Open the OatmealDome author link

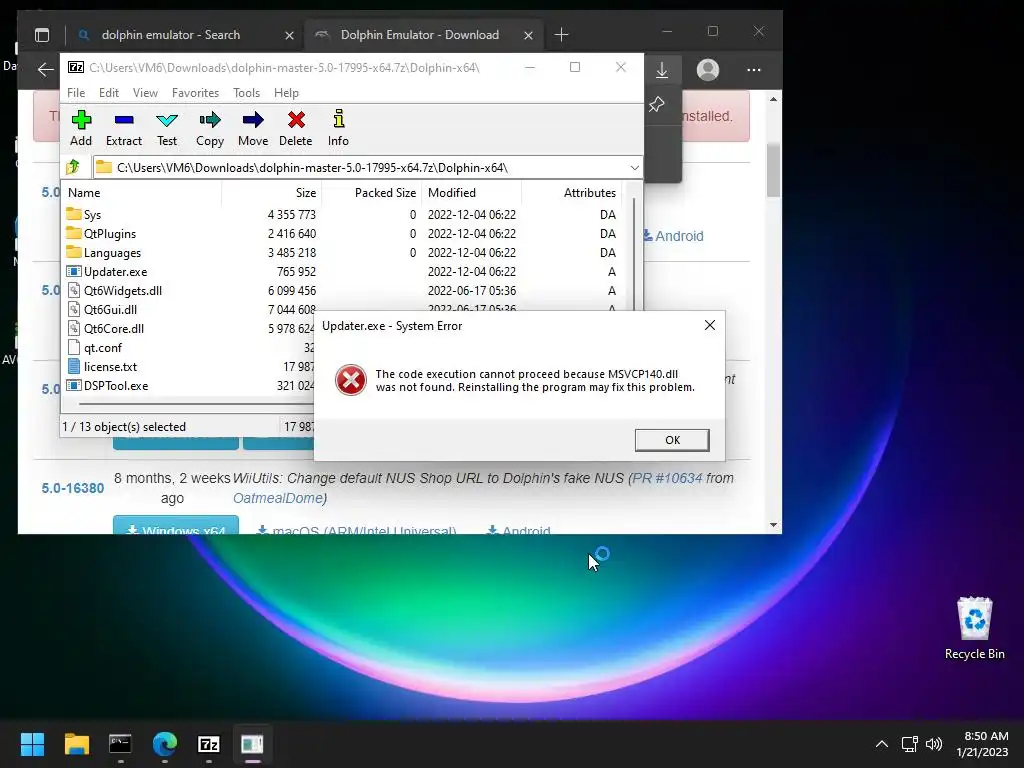(x=278, y=498)
